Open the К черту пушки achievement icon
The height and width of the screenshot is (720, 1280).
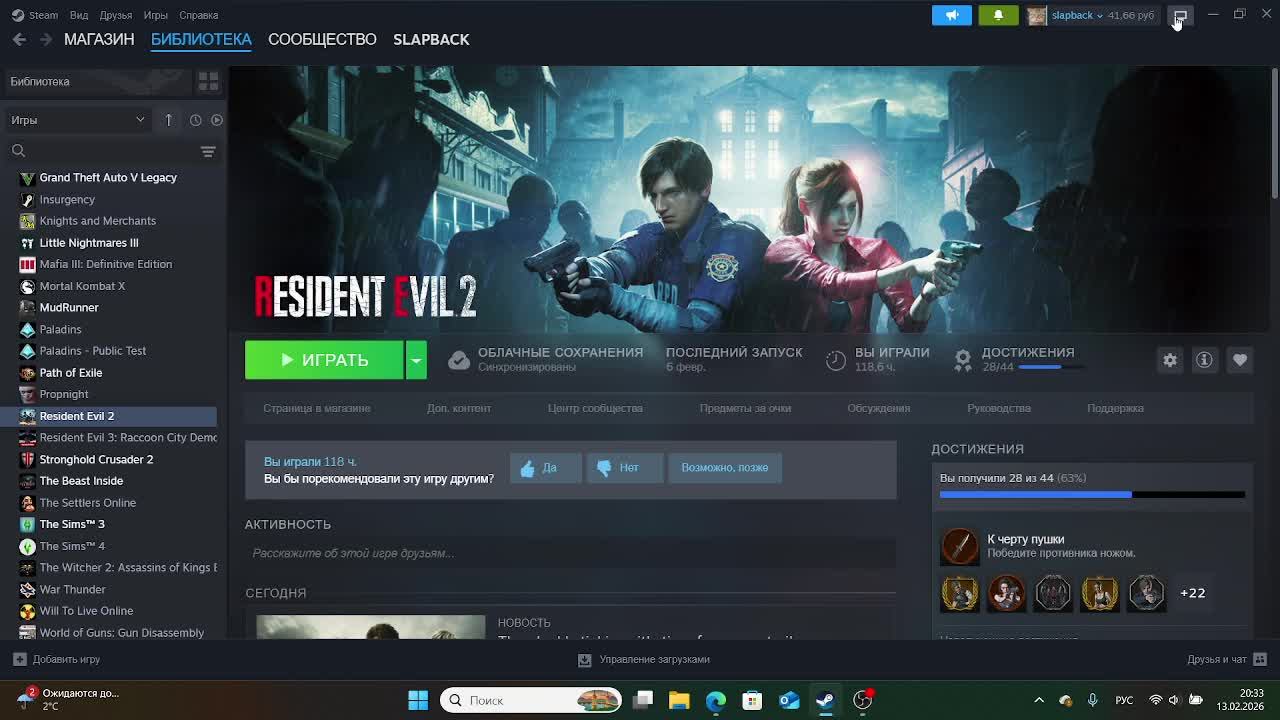click(x=959, y=546)
